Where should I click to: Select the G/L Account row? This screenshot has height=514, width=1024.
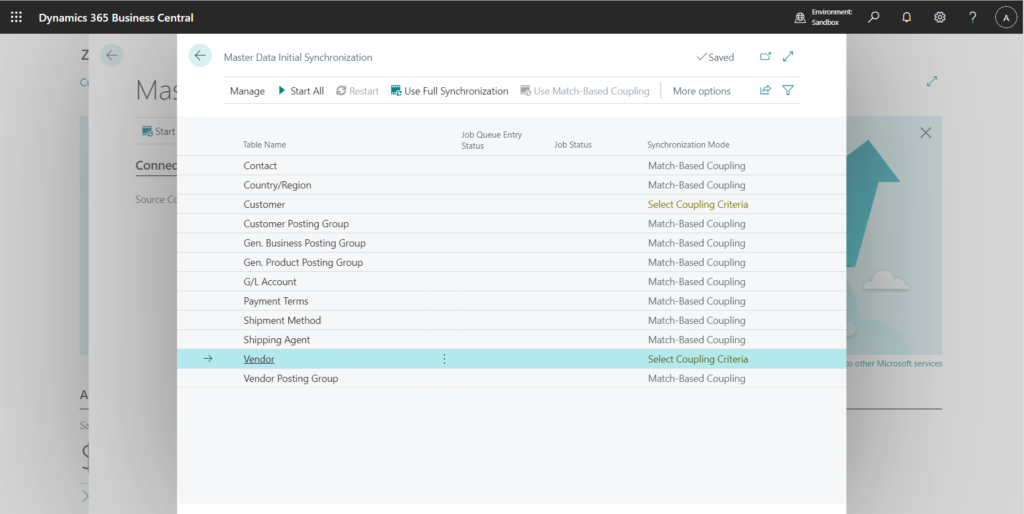(x=511, y=281)
